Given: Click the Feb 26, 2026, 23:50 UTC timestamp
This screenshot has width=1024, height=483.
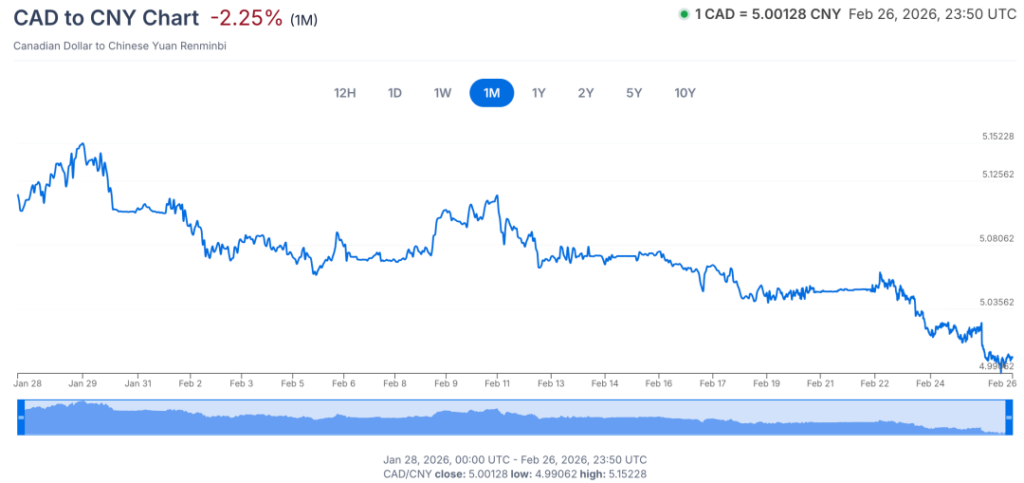Looking at the screenshot, I should [x=931, y=14].
